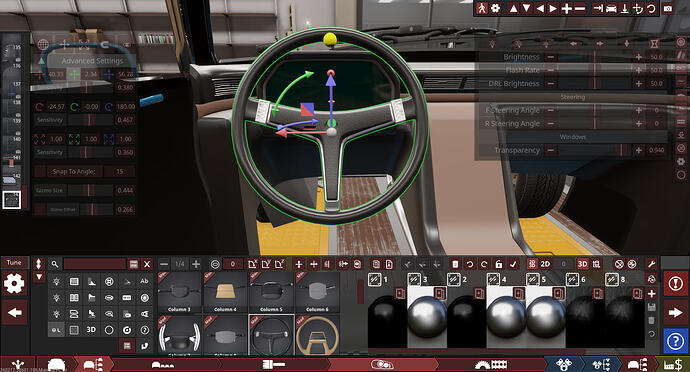Toggle 3D placement mode
Viewport: 690px width, 372px height.
pos(582,264)
